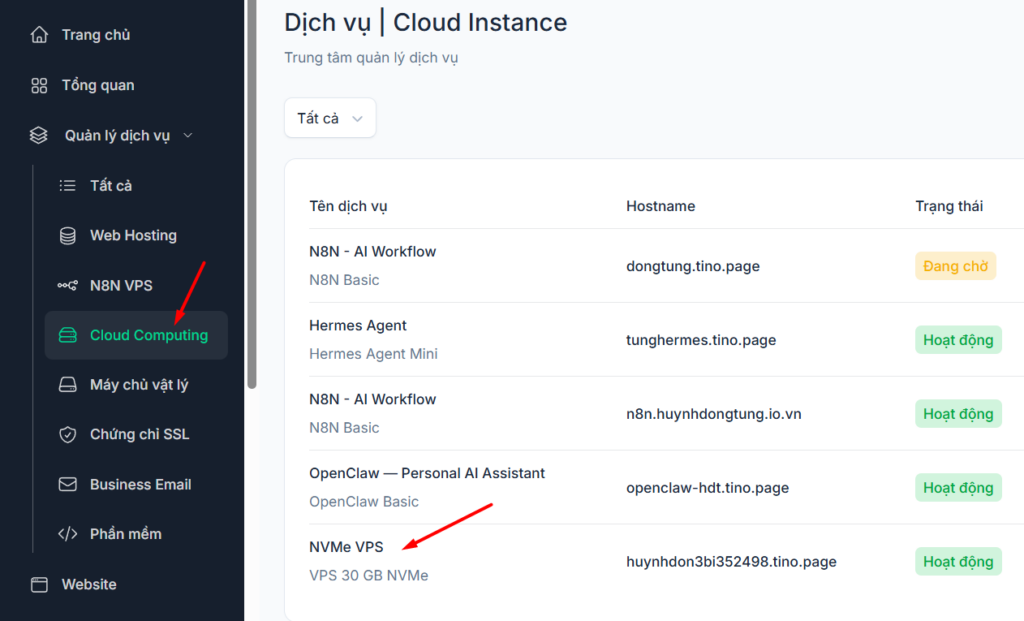
Task: Select Cloud Computing in sidebar
Action: [x=136, y=335]
